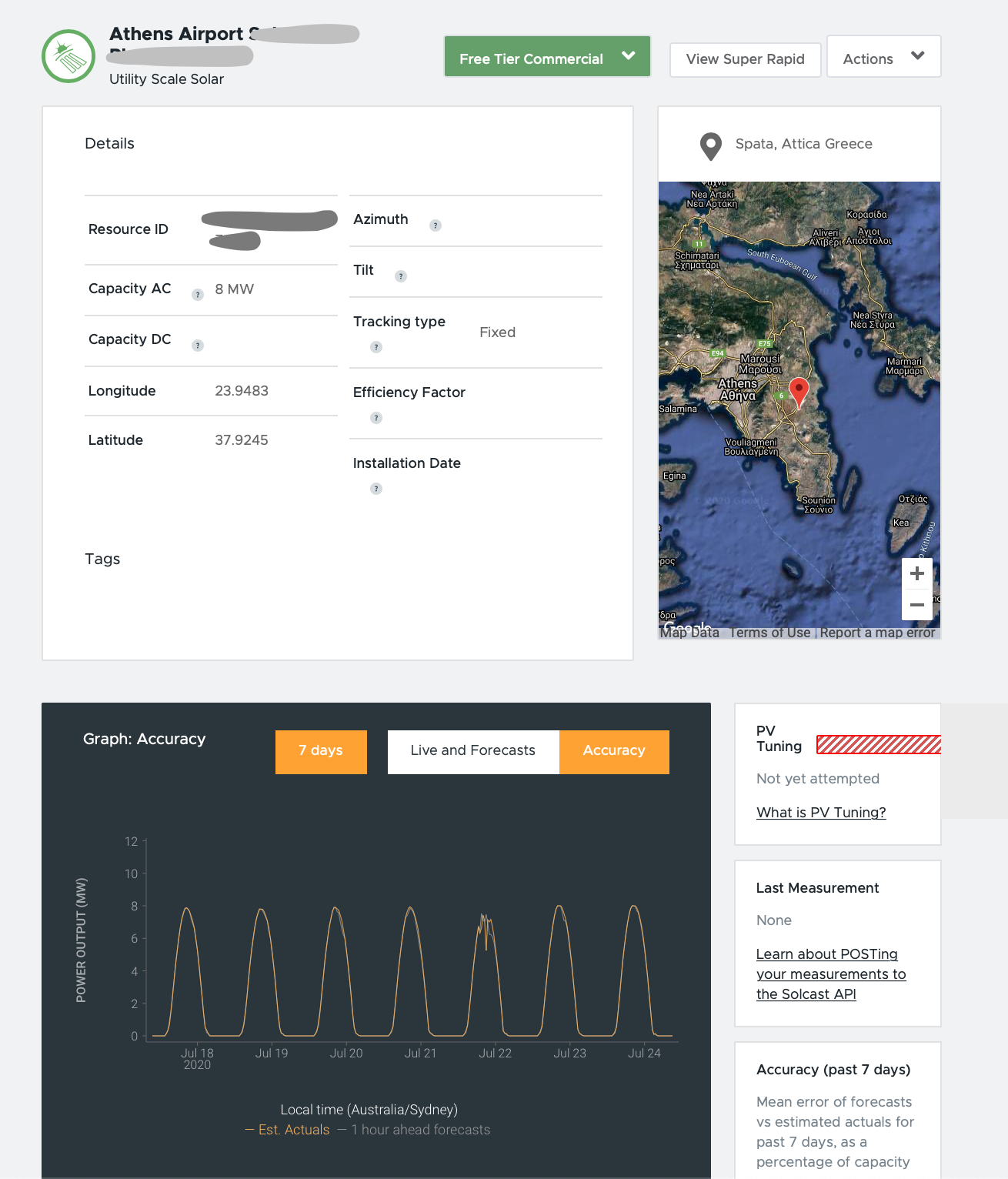Viewport: 1008px width, 1179px height.
Task: Click the Capacity AC help icon
Action: click(198, 295)
